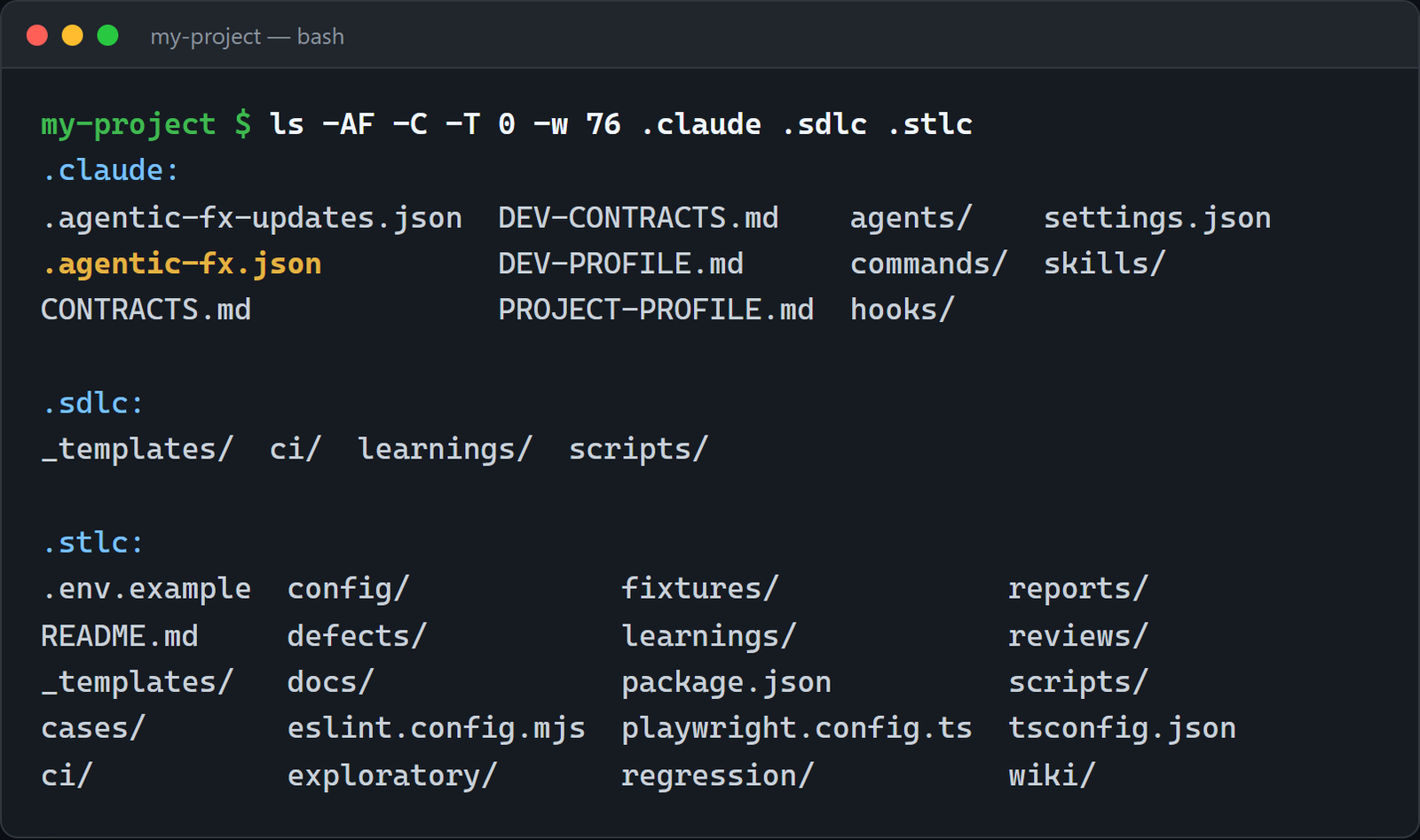This screenshot has width=1420, height=840.
Task: Click the '.sdlc:' directory heading
Action: (92, 404)
